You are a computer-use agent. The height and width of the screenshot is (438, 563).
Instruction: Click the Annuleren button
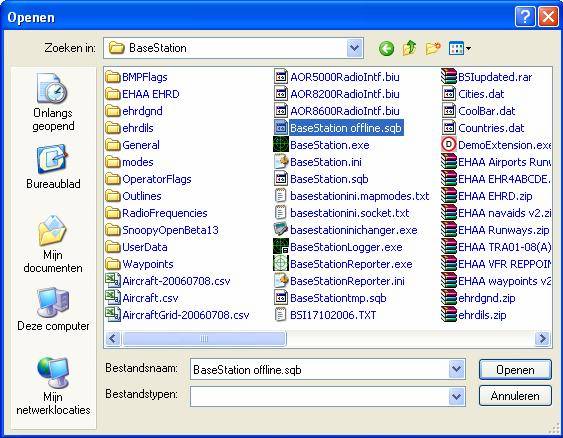click(515, 396)
